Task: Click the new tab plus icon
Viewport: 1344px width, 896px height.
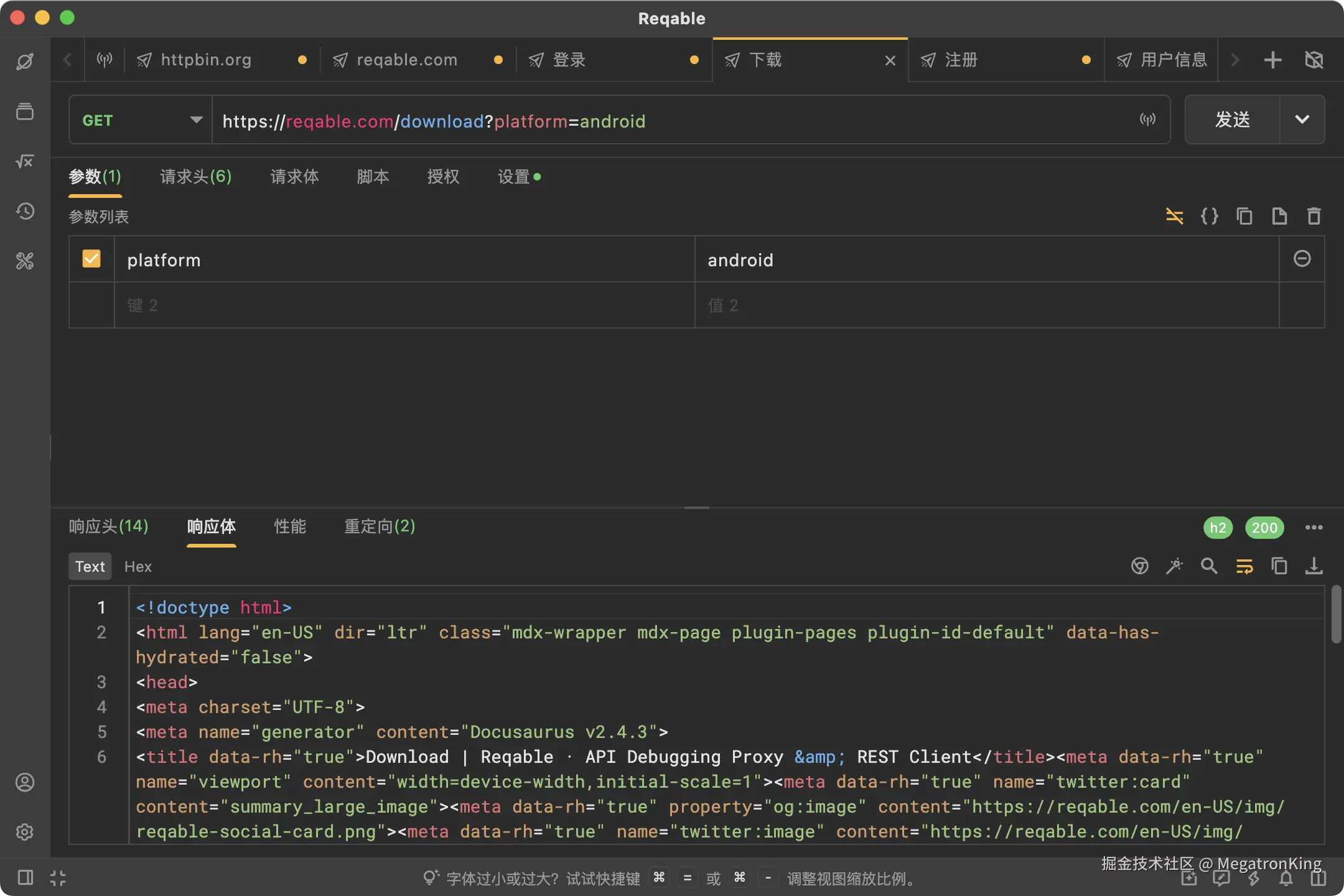Action: click(x=1272, y=60)
